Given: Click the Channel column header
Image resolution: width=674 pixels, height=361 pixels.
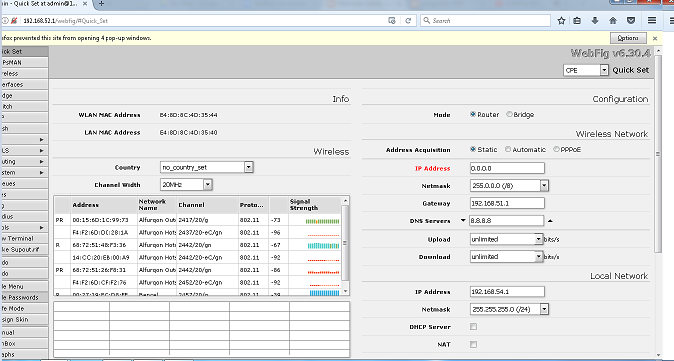Looking at the screenshot, I should tap(208, 205).
